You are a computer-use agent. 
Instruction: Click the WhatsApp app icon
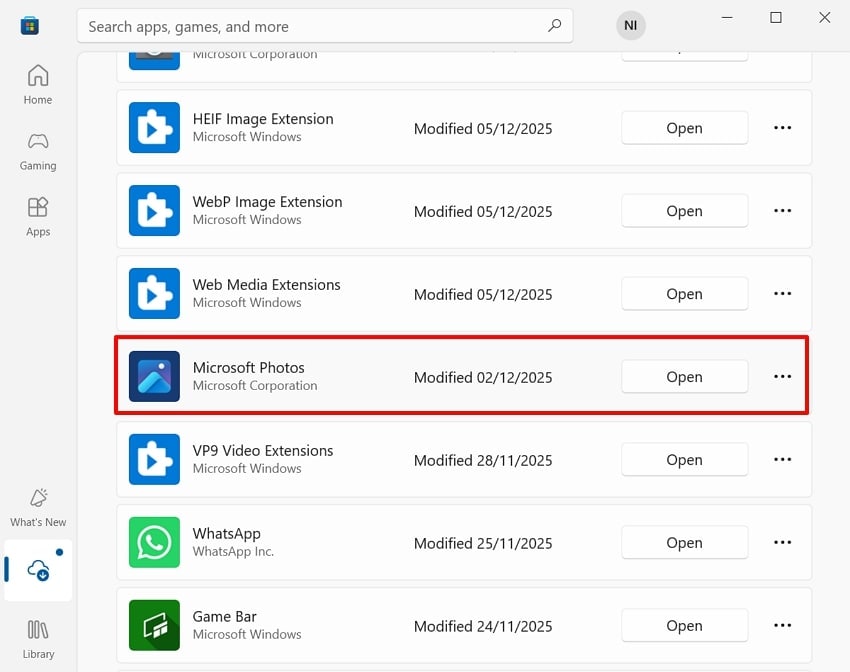pos(154,543)
